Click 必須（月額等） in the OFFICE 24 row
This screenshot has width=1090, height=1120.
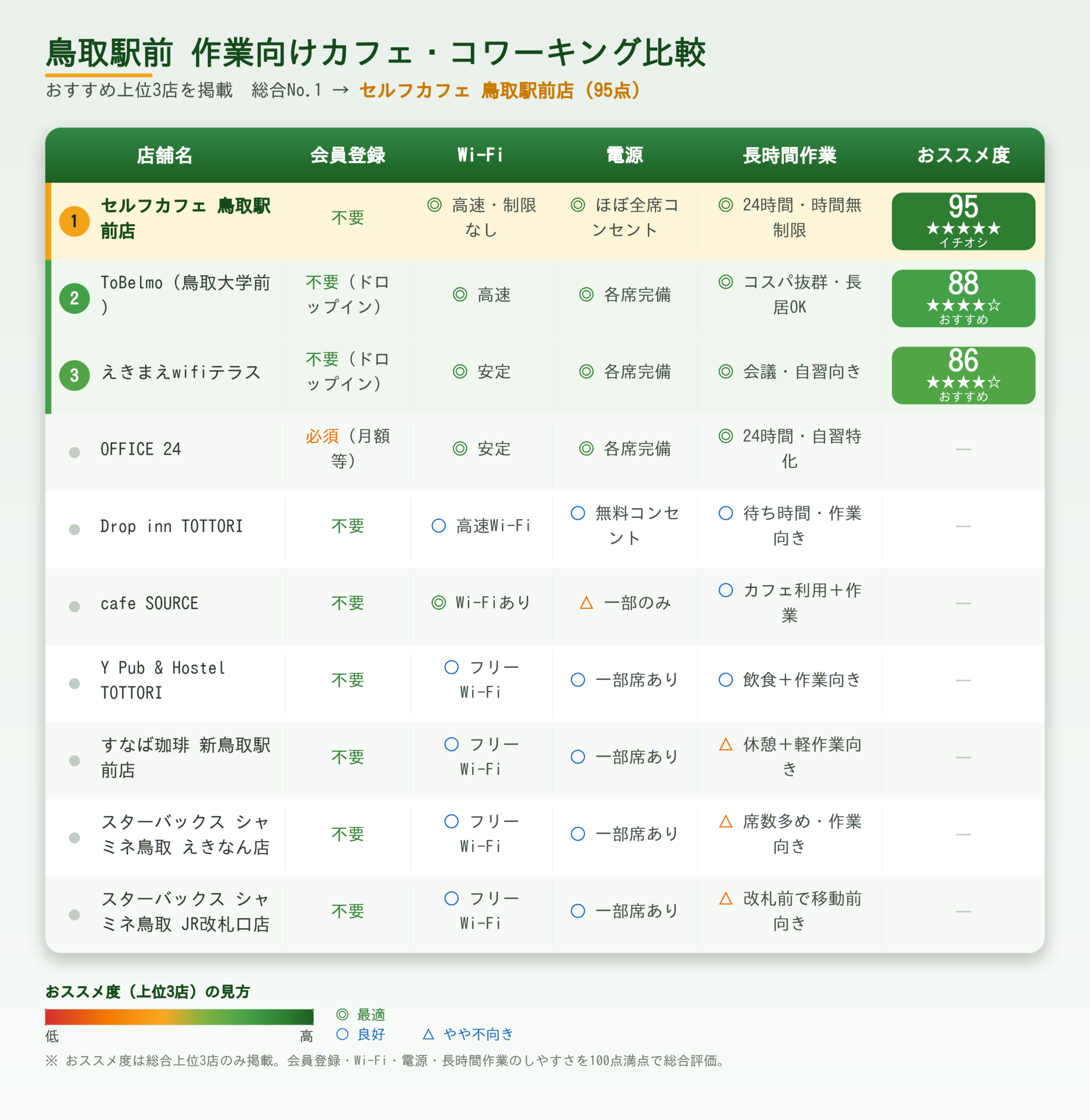pyautogui.click(x=348, y=449)
